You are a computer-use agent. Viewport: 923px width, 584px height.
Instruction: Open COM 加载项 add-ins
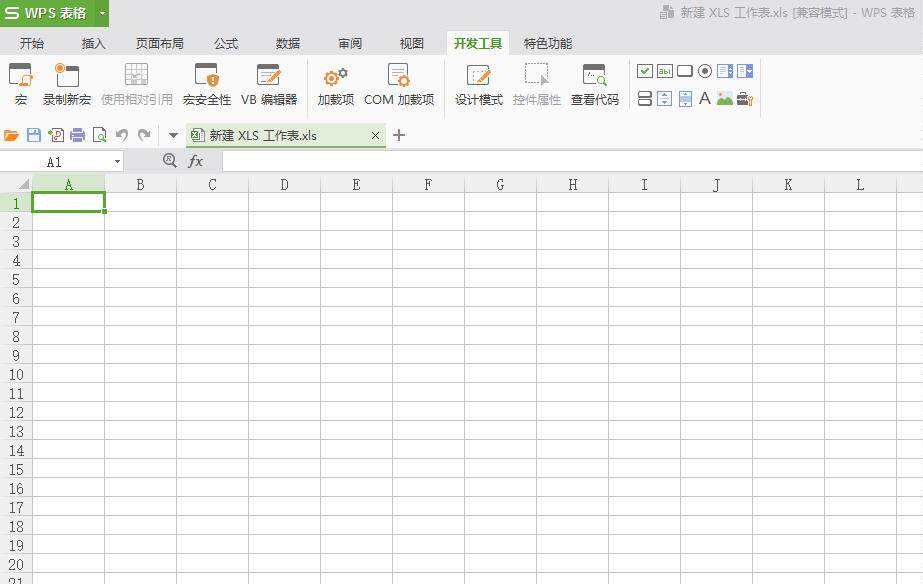(399, 85)
